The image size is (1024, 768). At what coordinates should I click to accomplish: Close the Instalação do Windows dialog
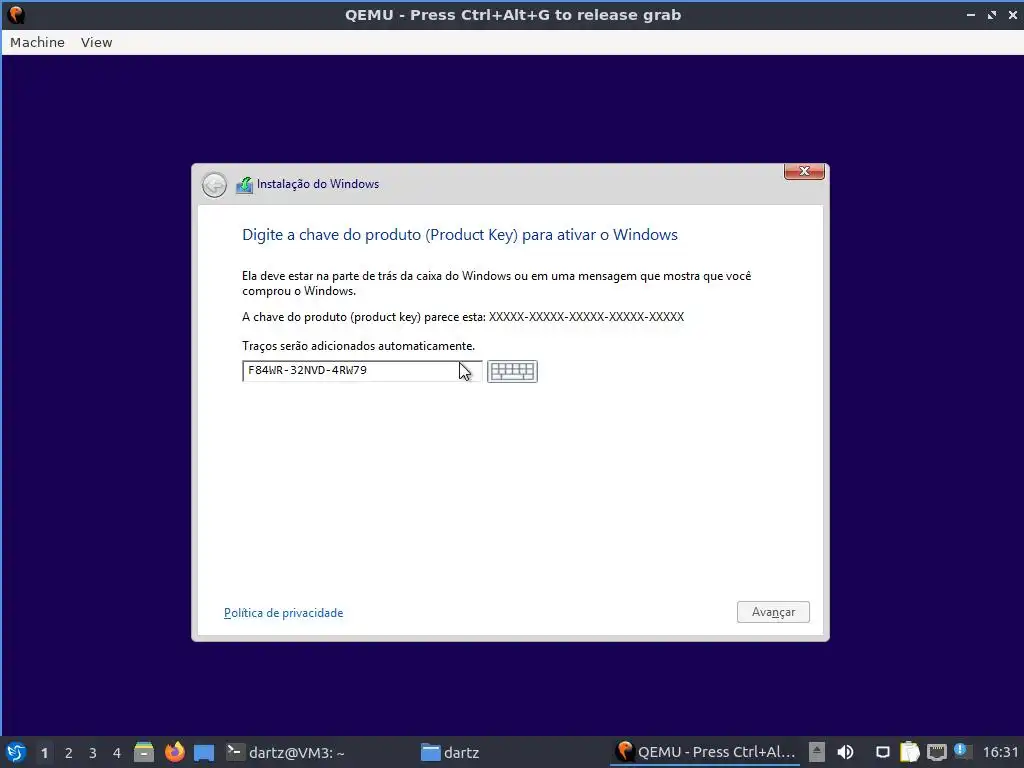tap(804, 171)
